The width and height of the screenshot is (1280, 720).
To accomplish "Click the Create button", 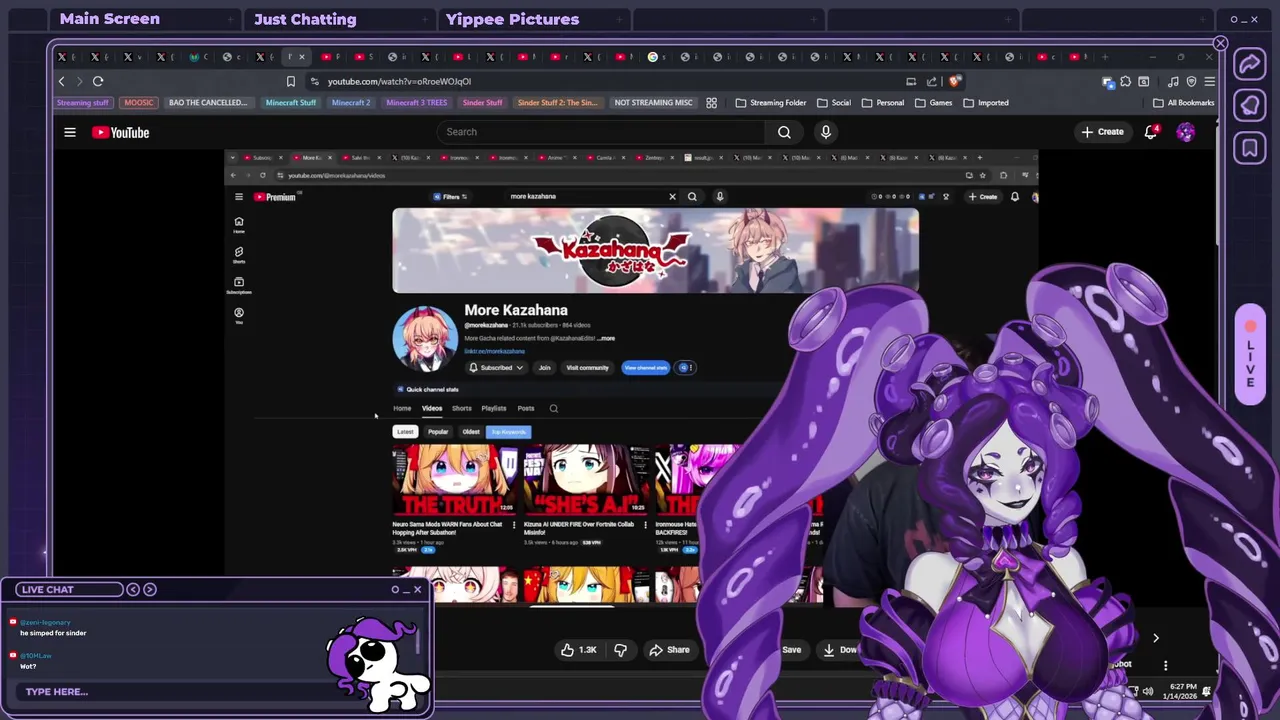I will [x=1102, y=132].
